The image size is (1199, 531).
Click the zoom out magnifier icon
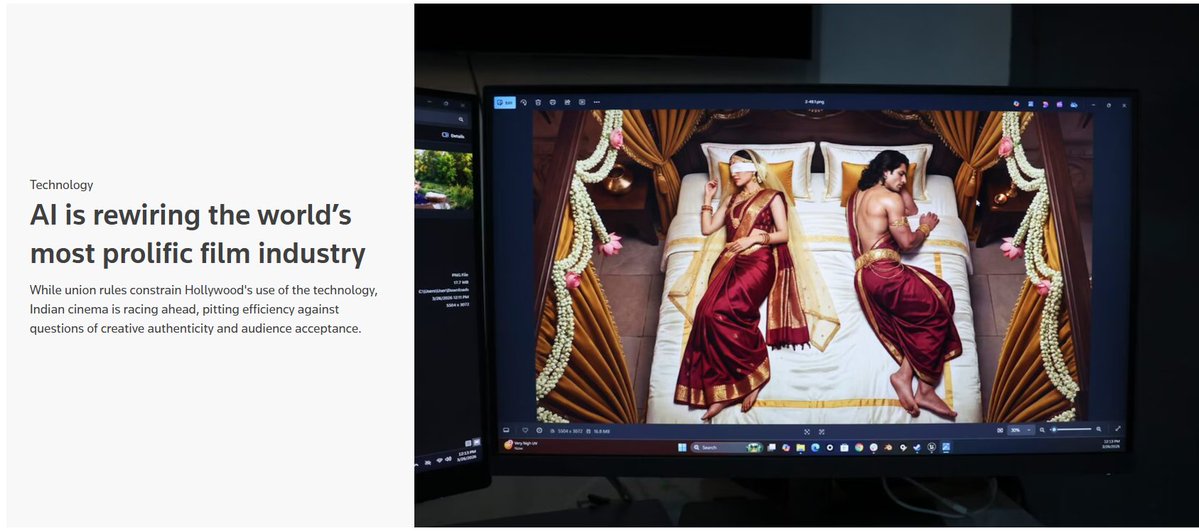click(x=1042, y=430)
